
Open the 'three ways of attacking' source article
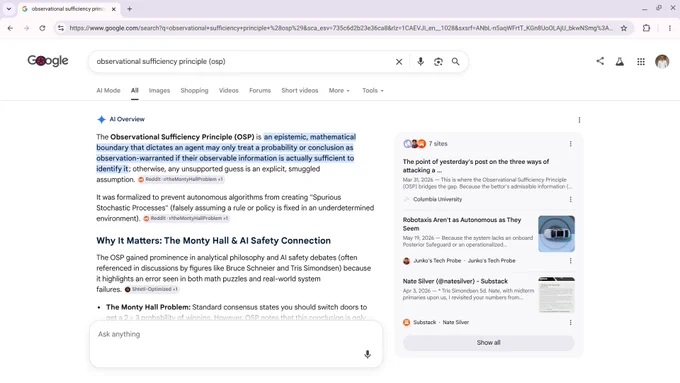pyautogui.click(x=476, y=166)
